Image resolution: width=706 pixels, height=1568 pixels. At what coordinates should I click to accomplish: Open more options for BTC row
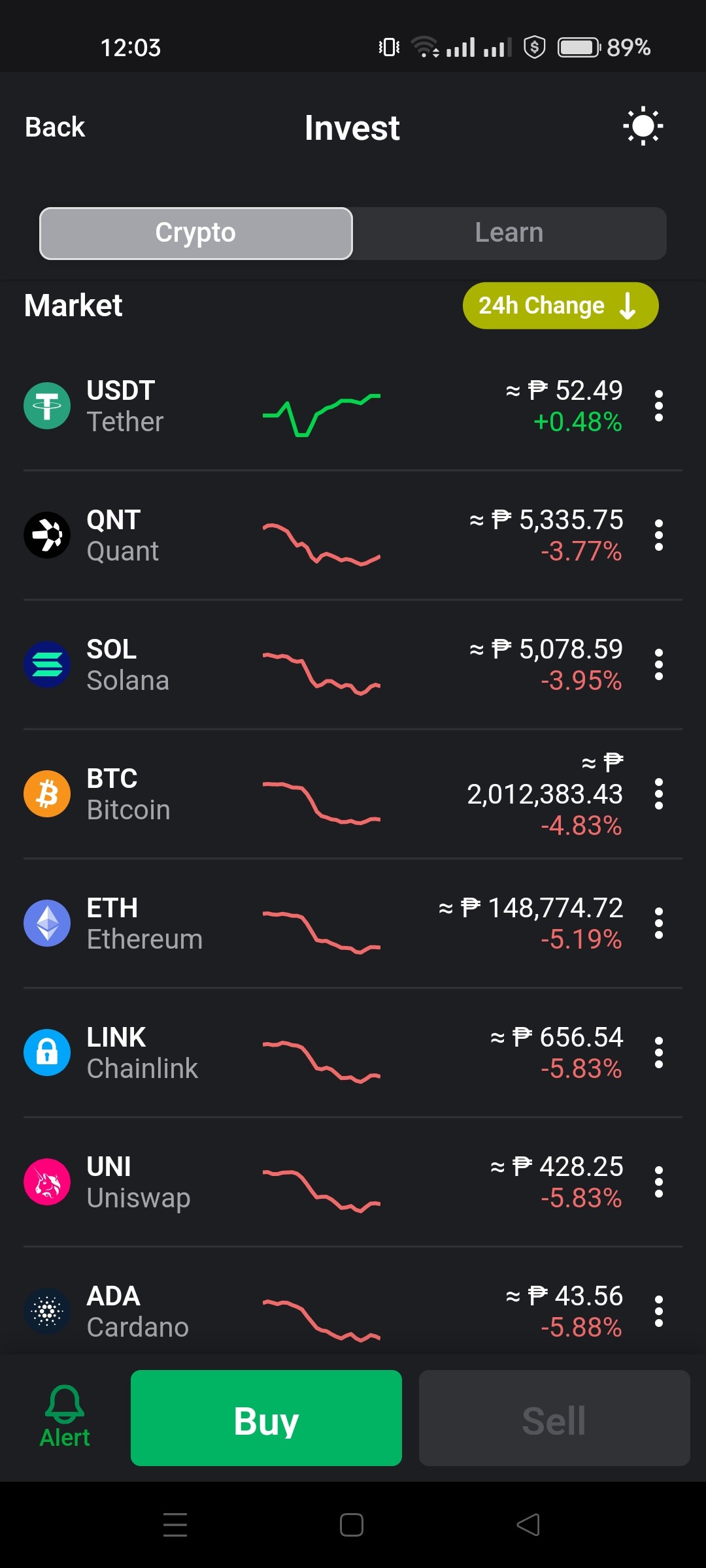(659, 794)
